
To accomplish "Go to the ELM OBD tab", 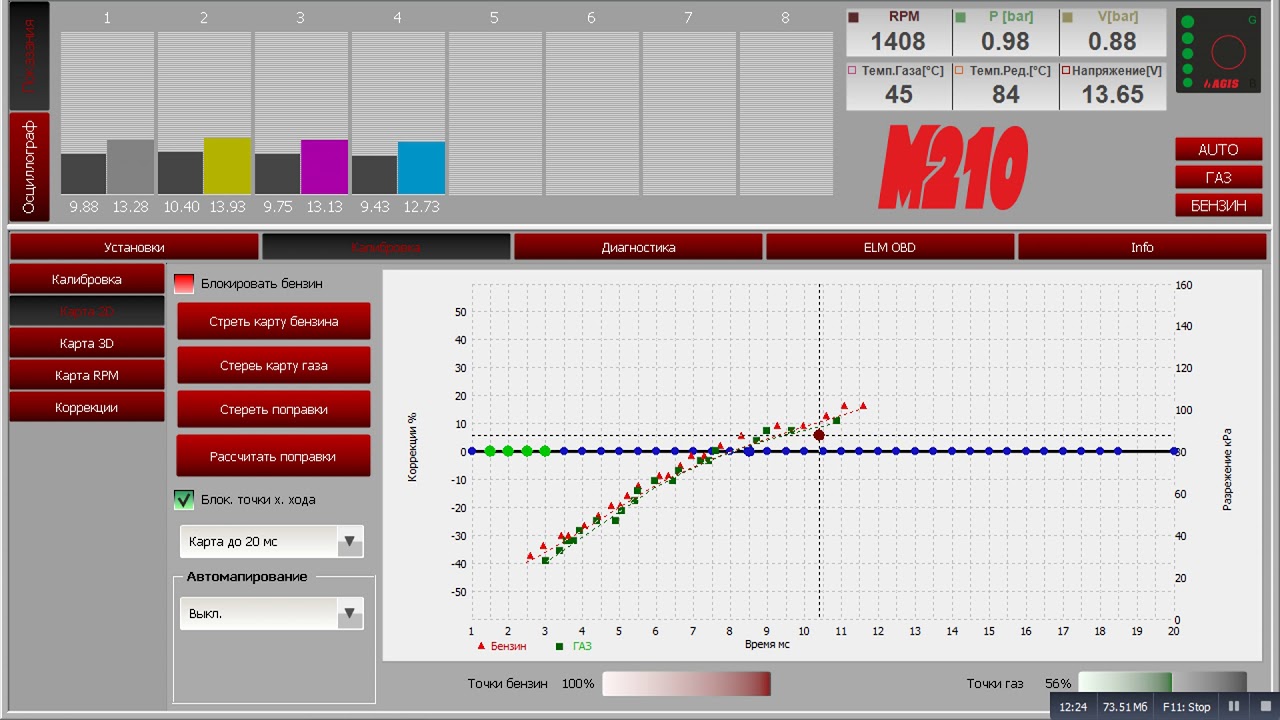I will tap(890, 247).
